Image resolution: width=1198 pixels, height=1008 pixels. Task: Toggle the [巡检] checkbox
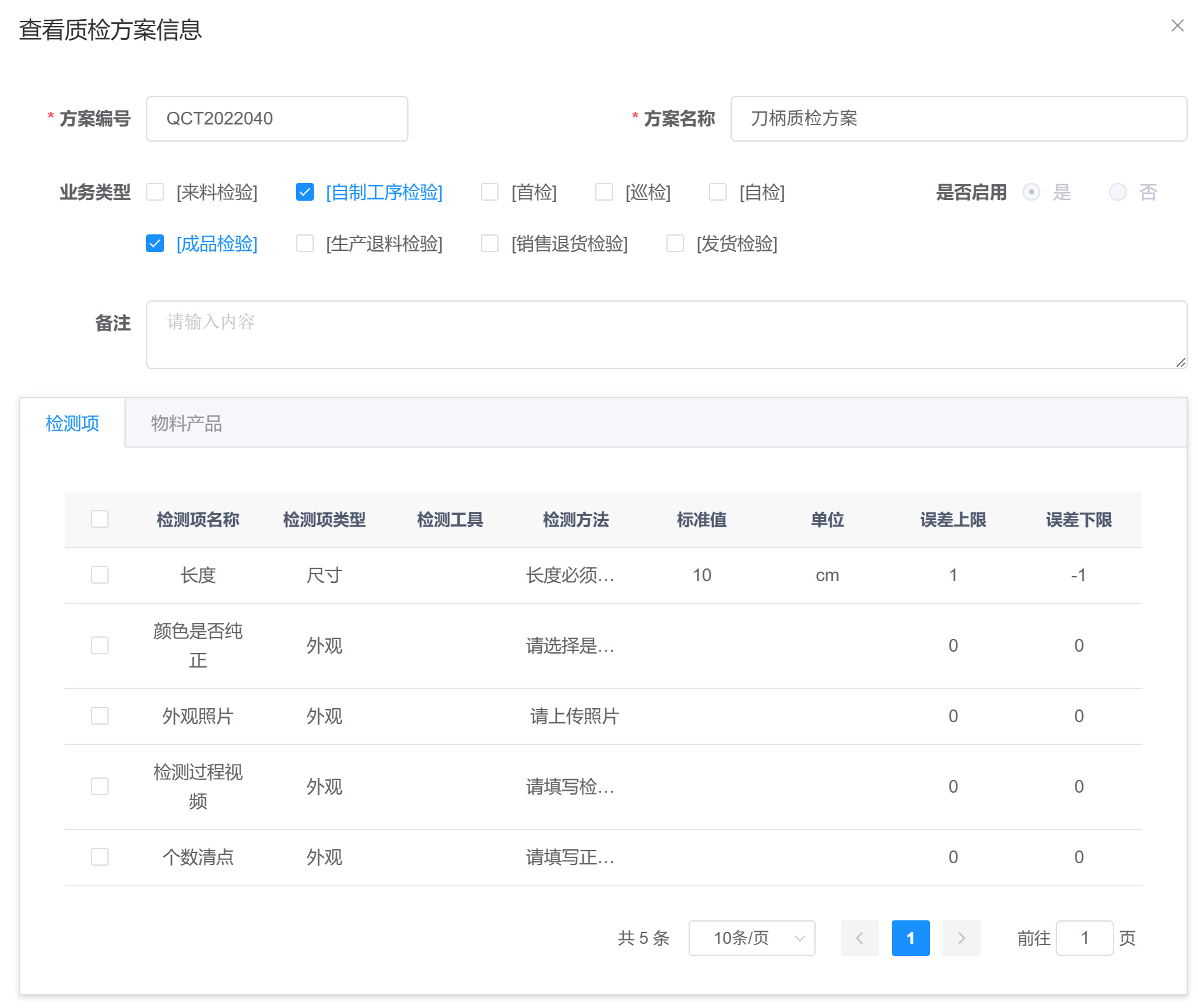[604, 192]
